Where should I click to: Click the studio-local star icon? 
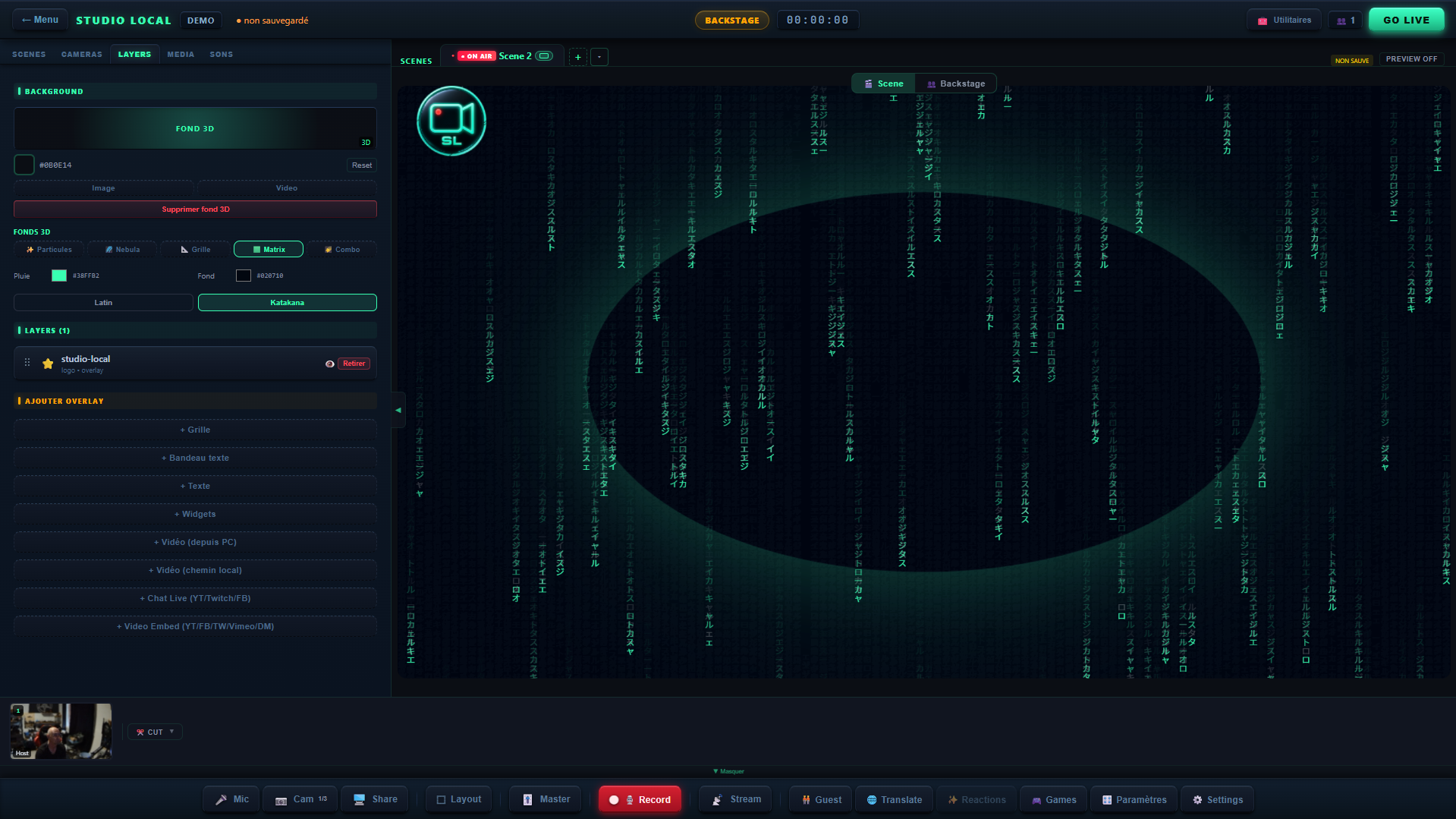pyautogui.click(x=48, y=364)
